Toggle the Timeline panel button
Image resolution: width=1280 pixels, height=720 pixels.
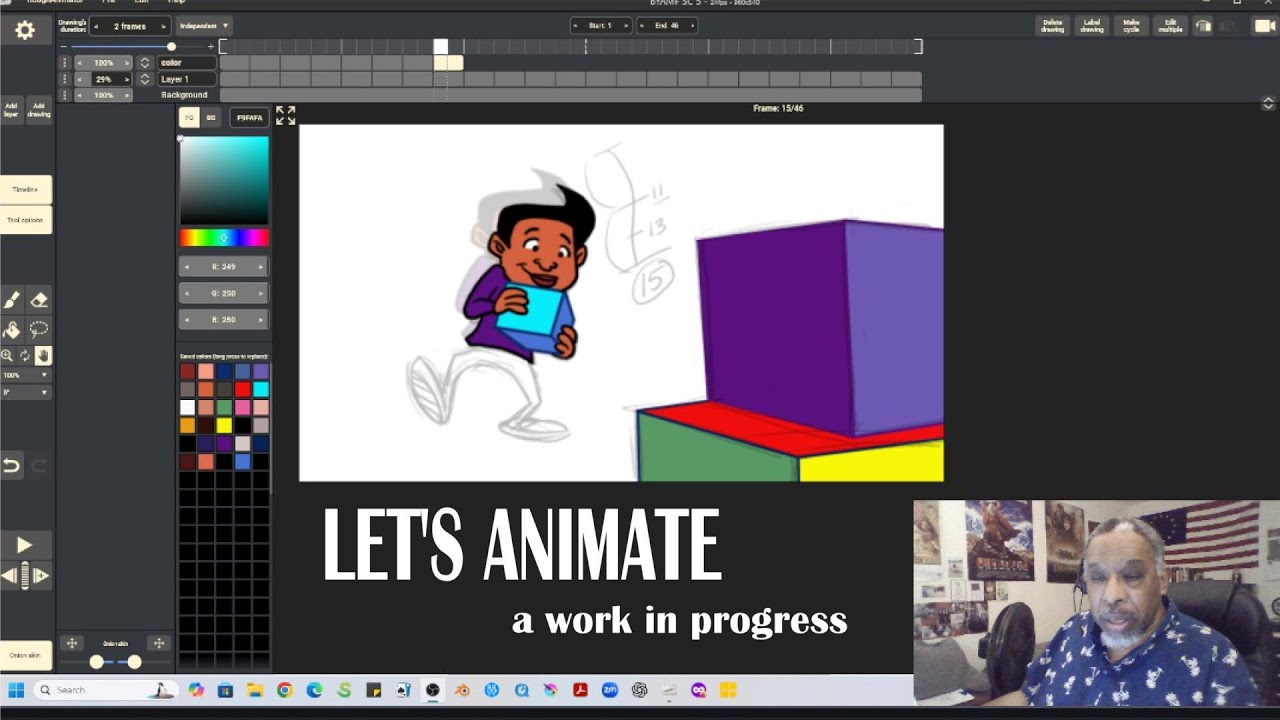25,189
